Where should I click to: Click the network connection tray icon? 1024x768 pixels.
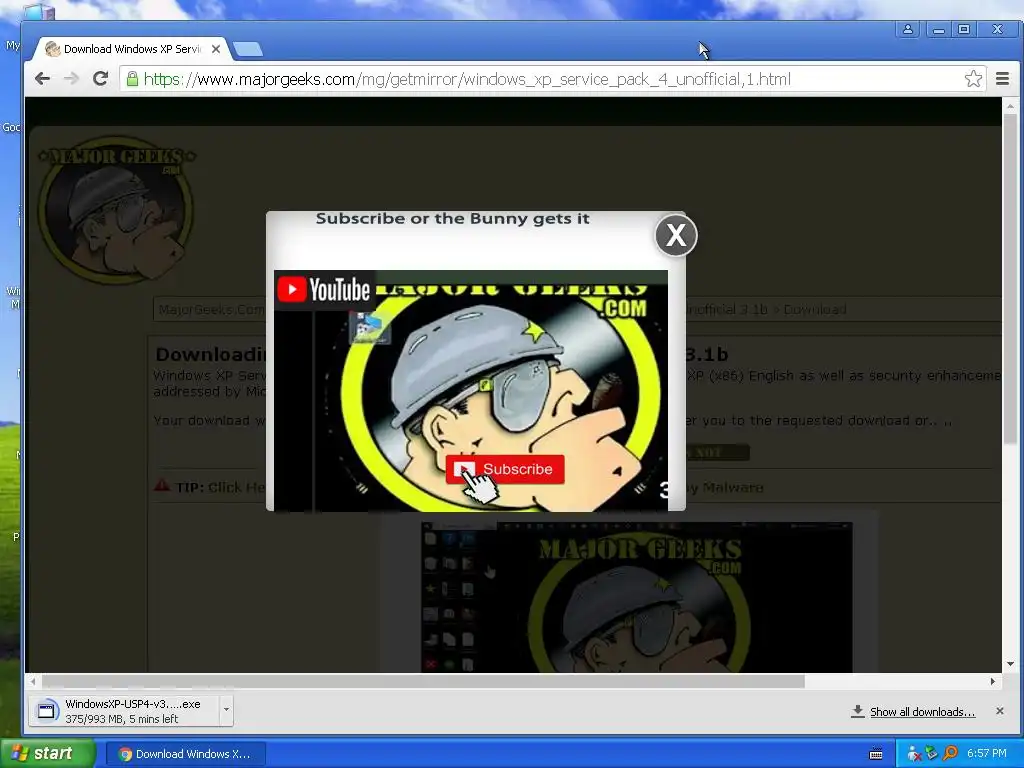click(914, 754)
